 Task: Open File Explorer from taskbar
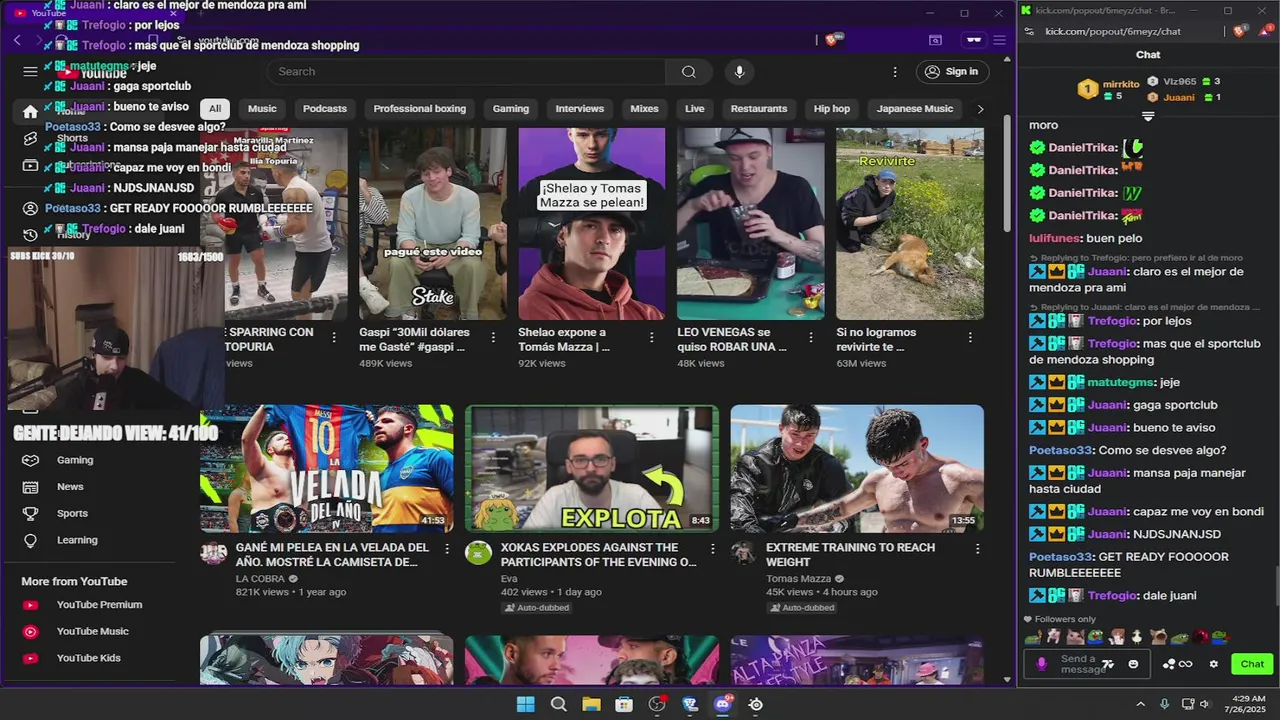(591, 704)
